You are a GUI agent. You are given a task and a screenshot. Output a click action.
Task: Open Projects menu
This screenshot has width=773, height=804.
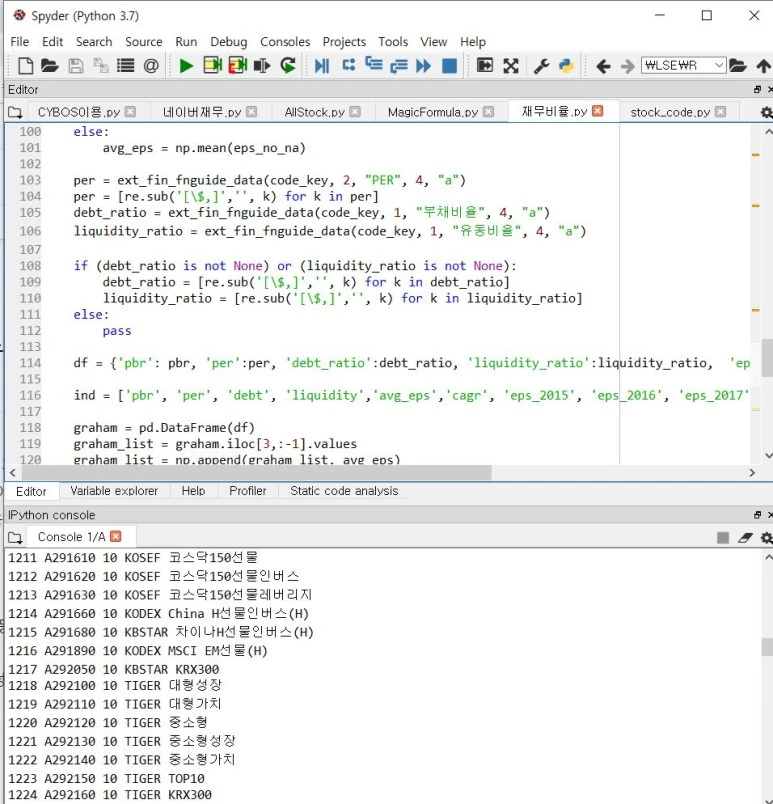click(x=344, y=42)
